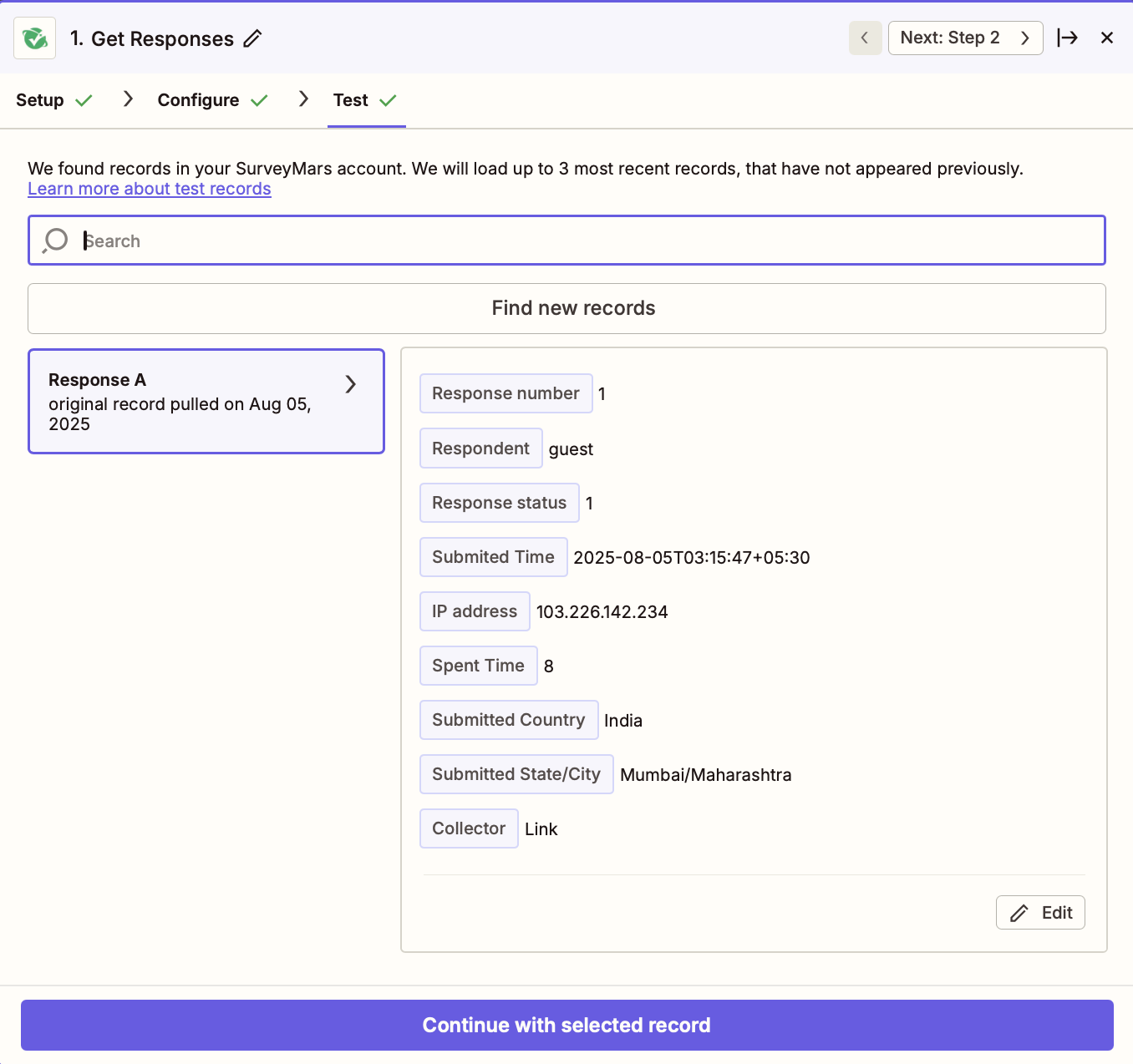This screenshot has width=1133, height=1064.
Task: Click the Submited Time field label
Action: (x=494, y=557)
